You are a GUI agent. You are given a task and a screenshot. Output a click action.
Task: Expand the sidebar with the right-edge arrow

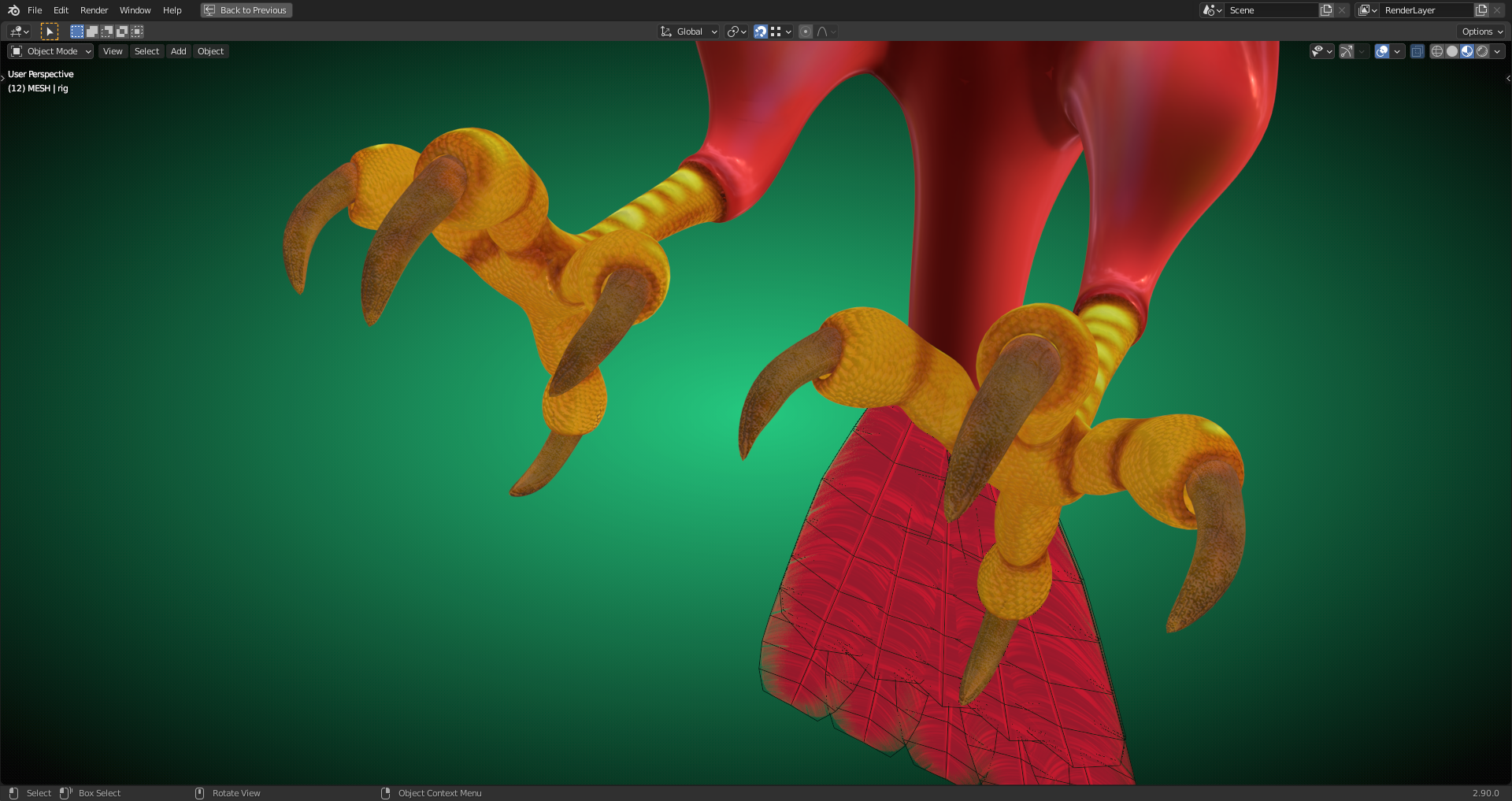coord(1508,78)
